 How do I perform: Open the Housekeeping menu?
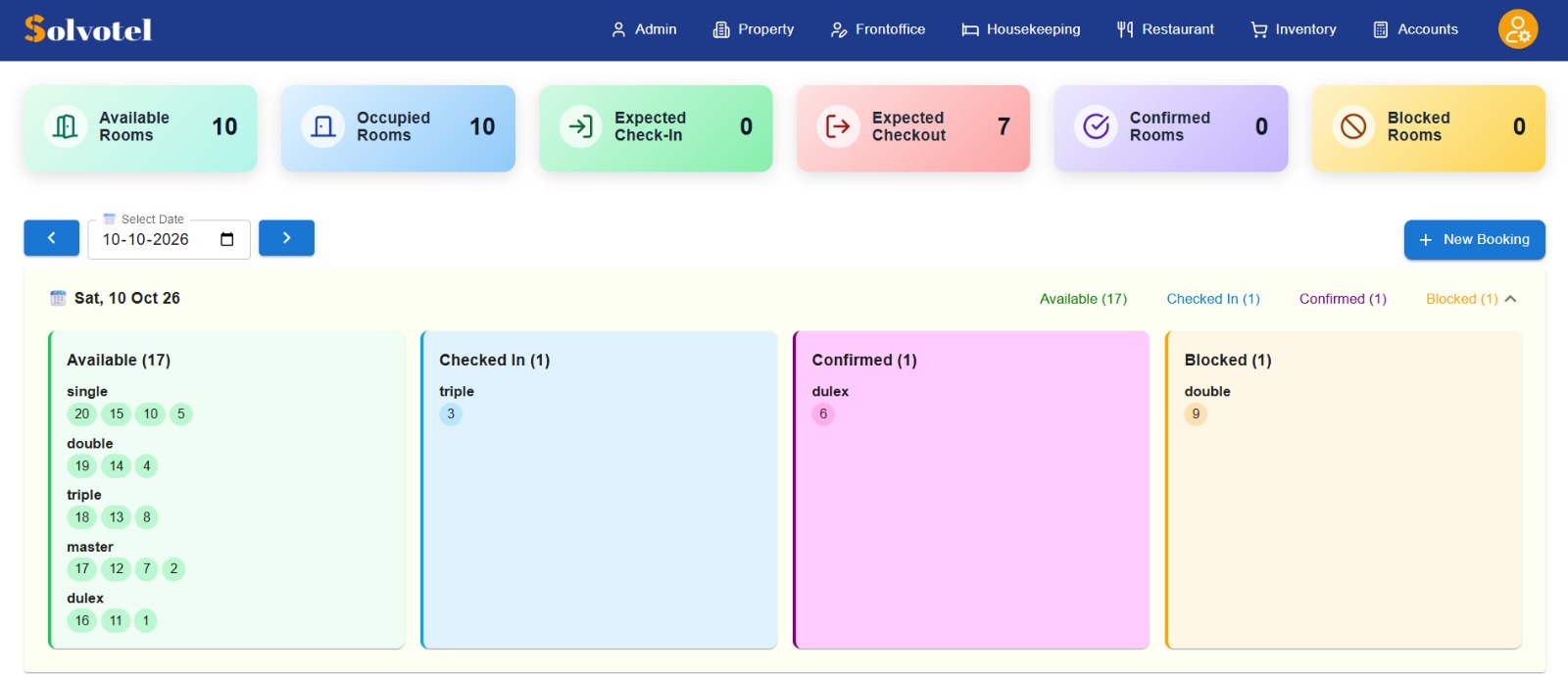[1021, 29]
